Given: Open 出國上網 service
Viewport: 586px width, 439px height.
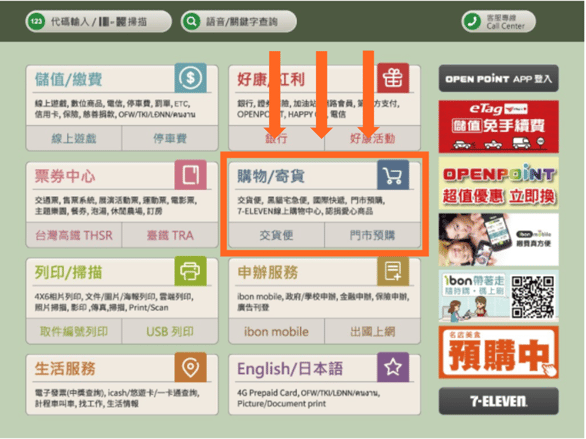Looking at the screenshot, I should coord(373,331).
